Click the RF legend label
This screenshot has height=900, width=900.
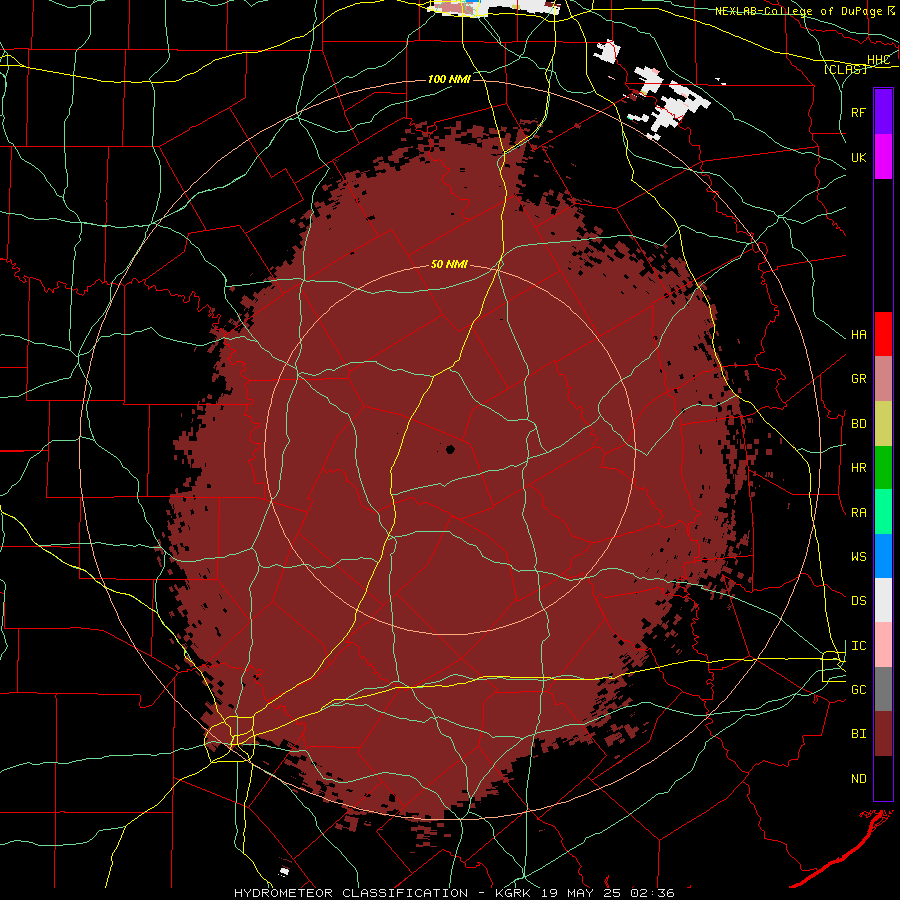(858, 112)
